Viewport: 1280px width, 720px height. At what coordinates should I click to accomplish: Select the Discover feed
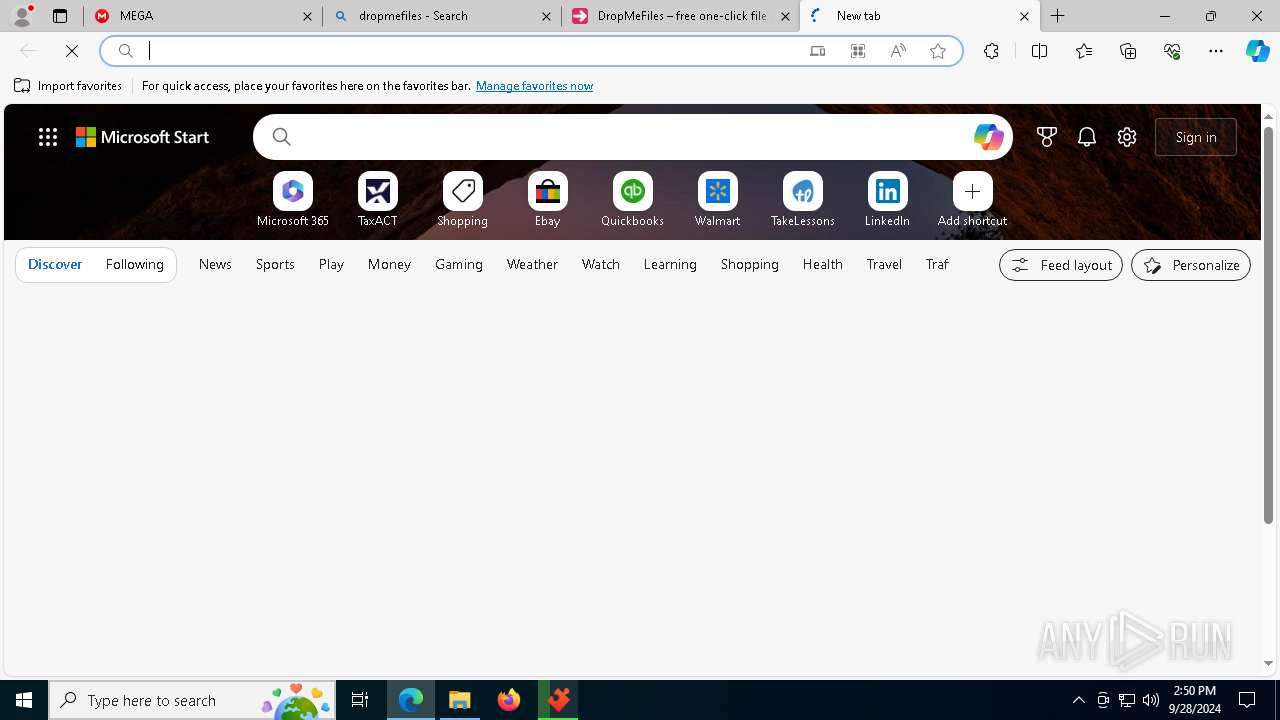click(55, 265)
